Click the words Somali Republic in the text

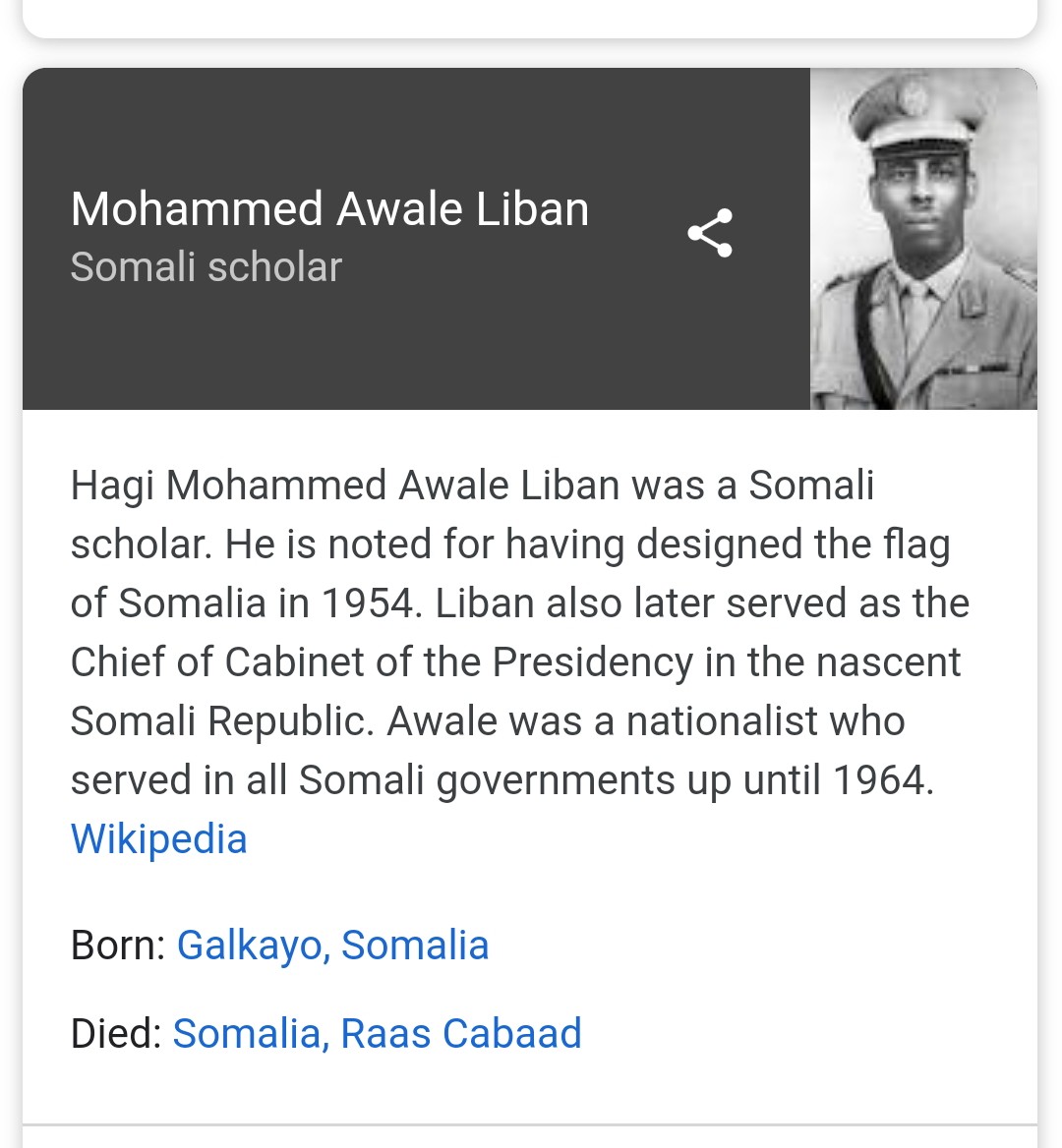click(222, 721)
